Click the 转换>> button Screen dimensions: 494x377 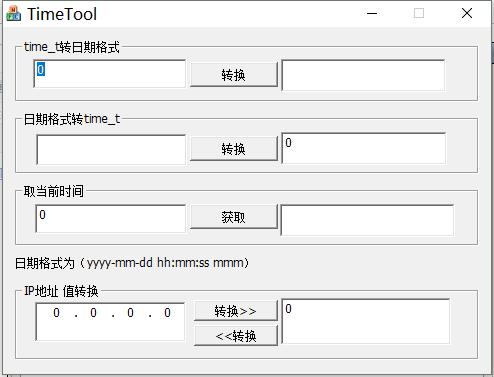pyautogui.click(x=236, y=311)
